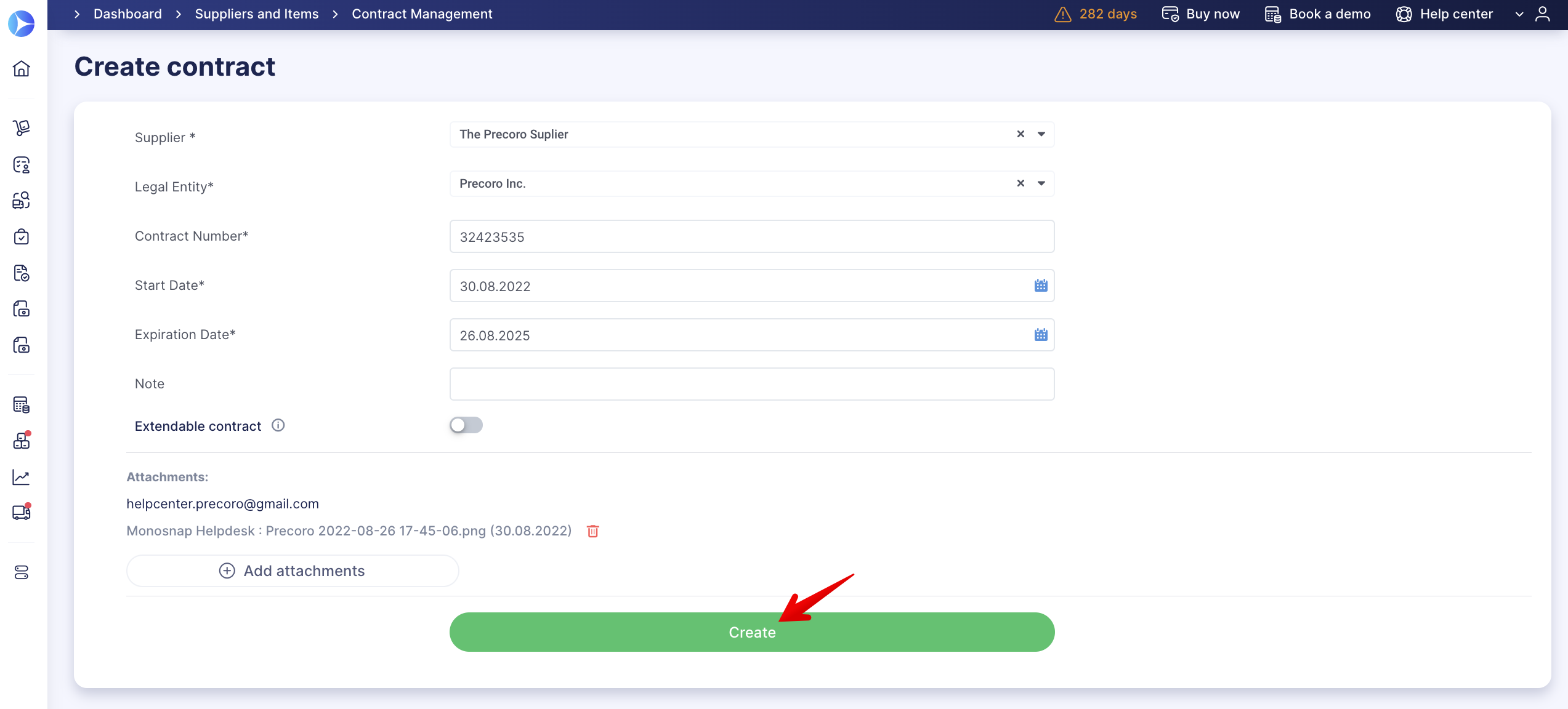1568x709 pixels.
Task: Open the Supplier combo box
Action: coord(752,134)
